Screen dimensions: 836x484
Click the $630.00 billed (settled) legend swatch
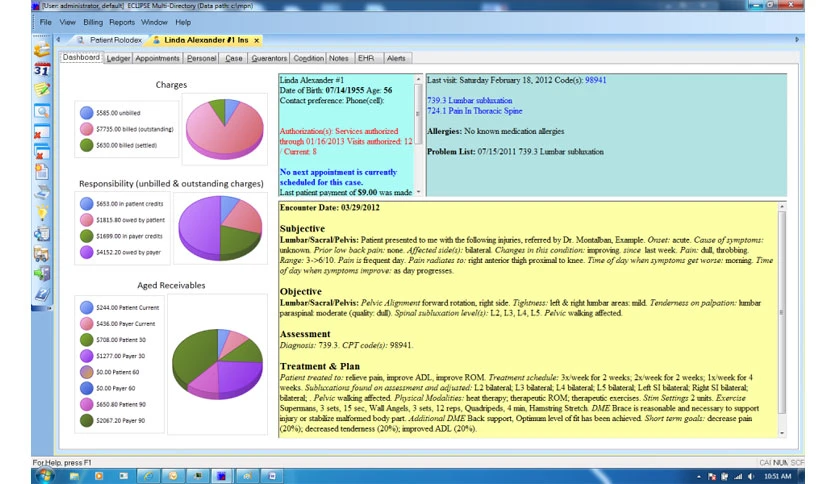tap(86, 145)
